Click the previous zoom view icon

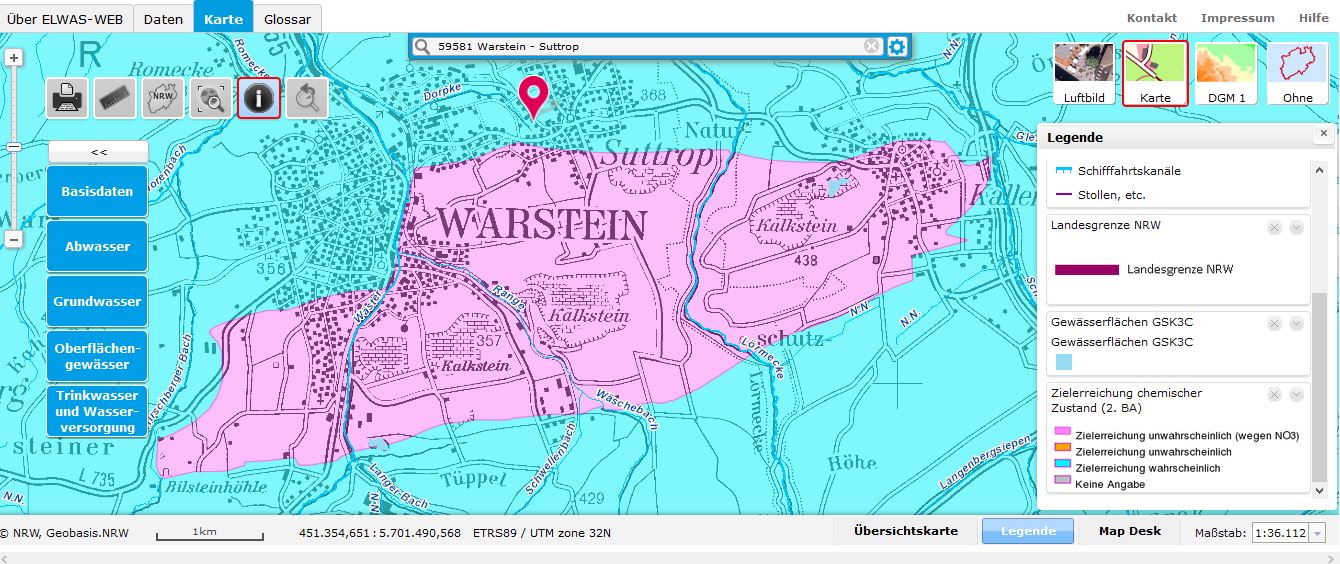tap(307, 98)
